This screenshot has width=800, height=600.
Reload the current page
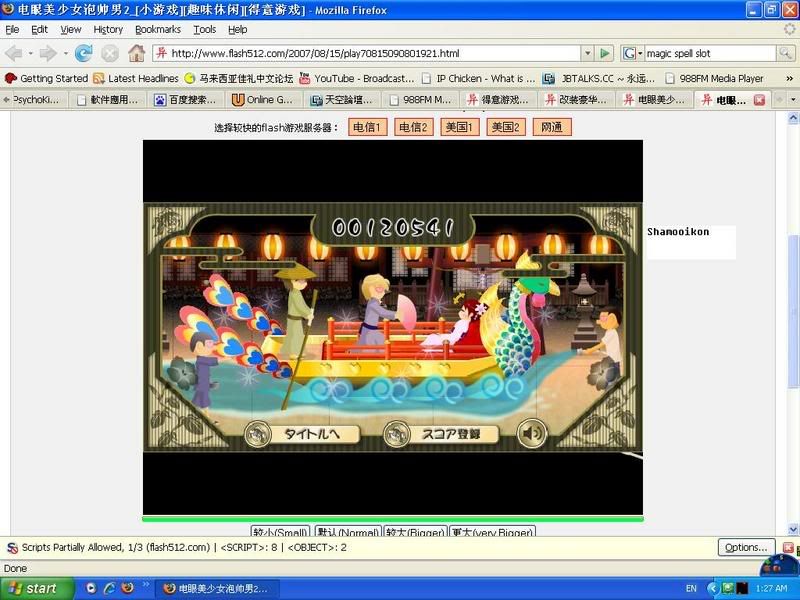(x=84, y=53)
